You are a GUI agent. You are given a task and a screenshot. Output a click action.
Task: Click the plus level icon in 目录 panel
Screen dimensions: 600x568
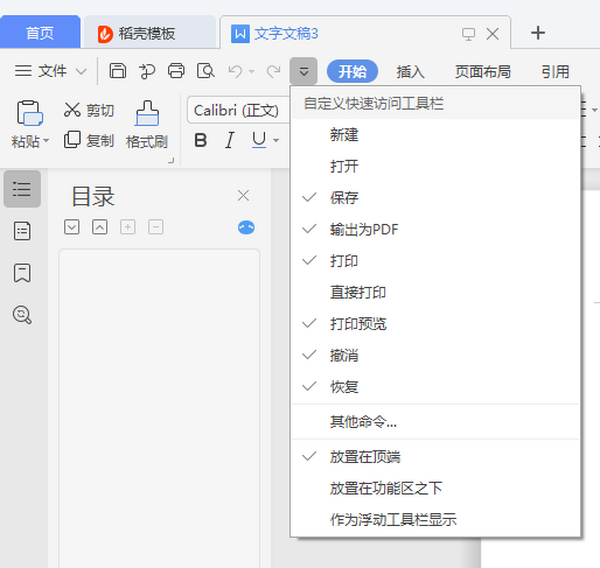click(128, 227)
